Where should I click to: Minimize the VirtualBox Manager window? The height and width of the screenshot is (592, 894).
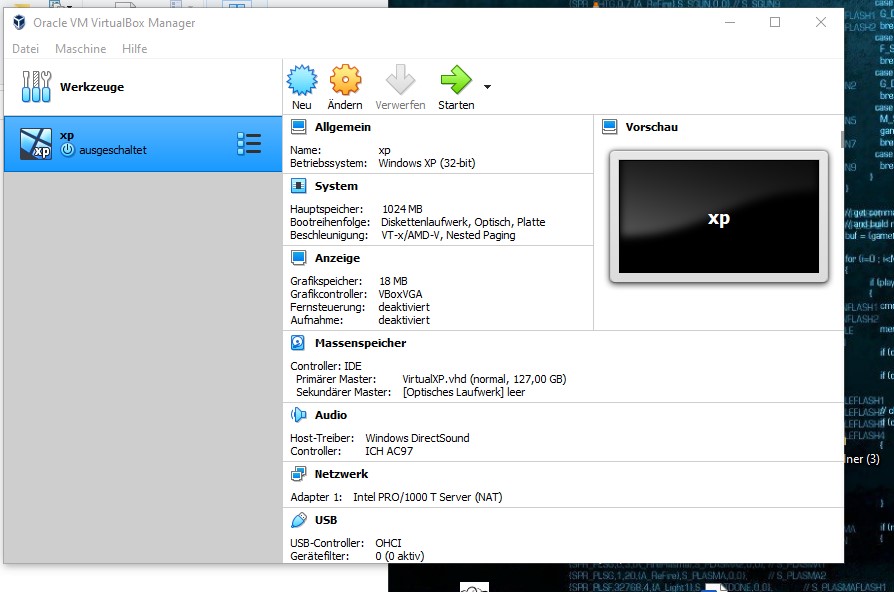tap(730, 22)
